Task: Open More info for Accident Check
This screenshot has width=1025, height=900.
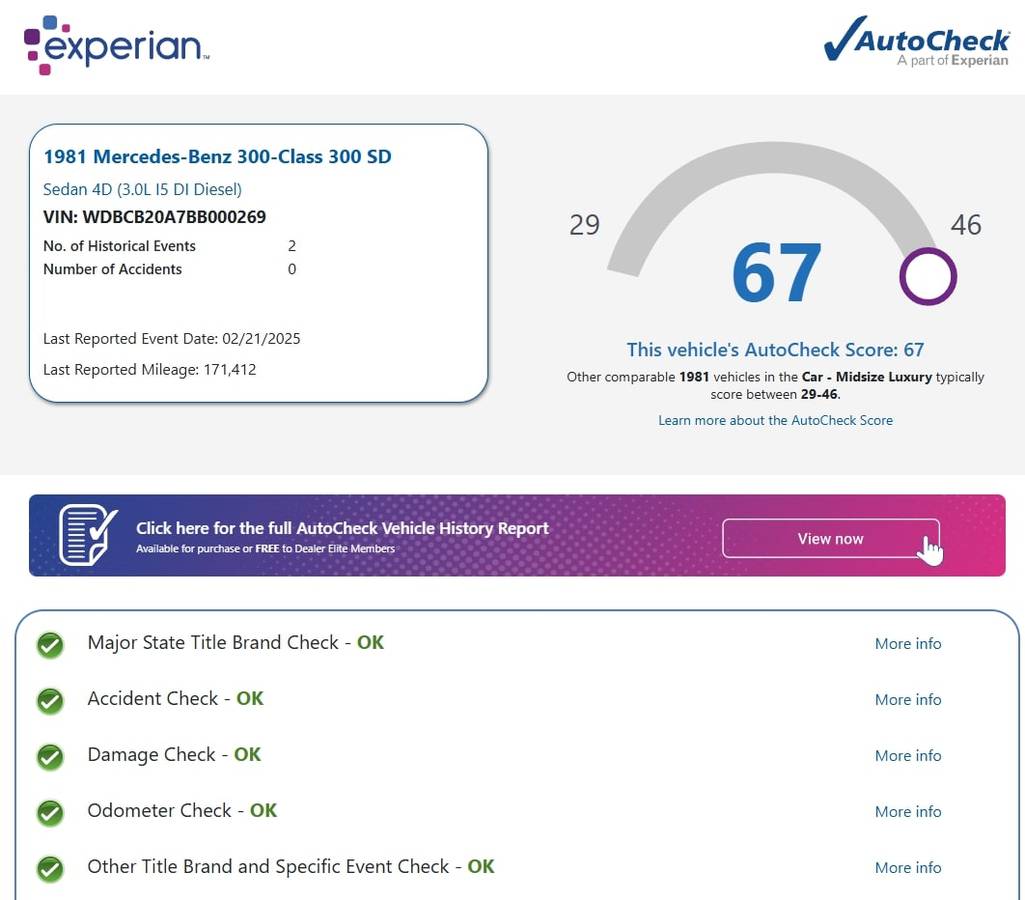Action: click(x=907, y=700)
